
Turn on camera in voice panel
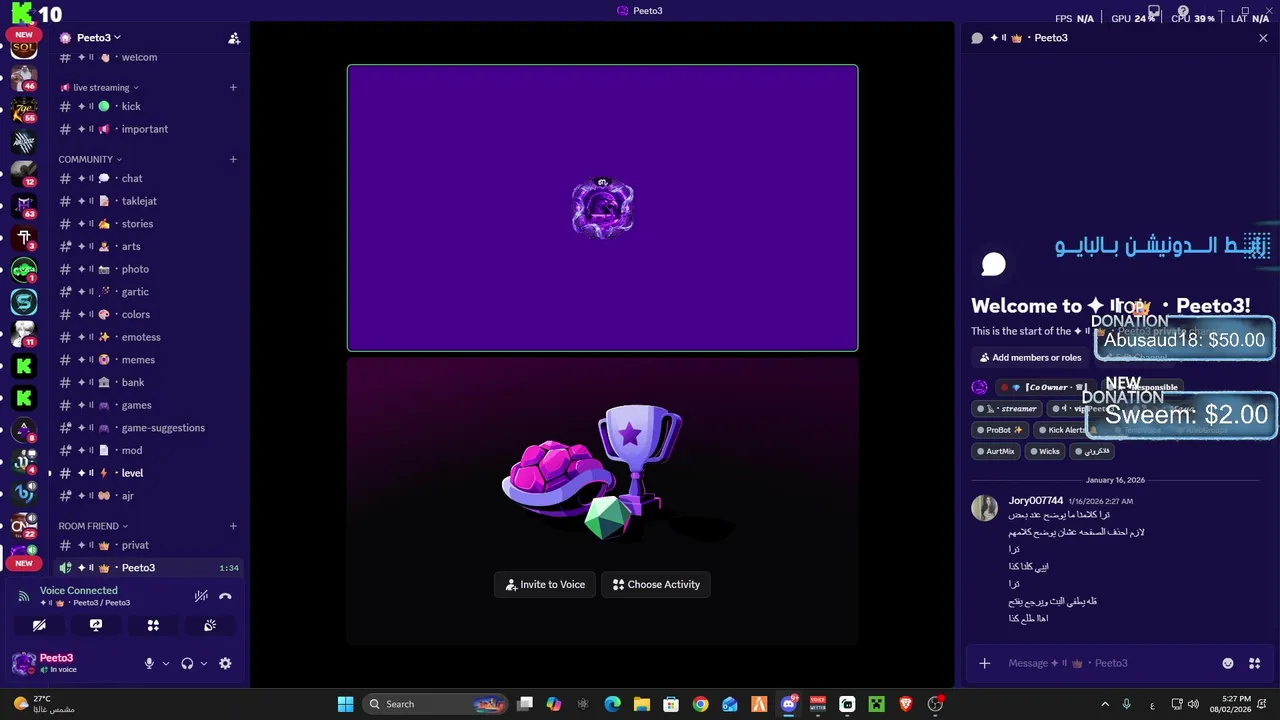click(x=39, y=625)
